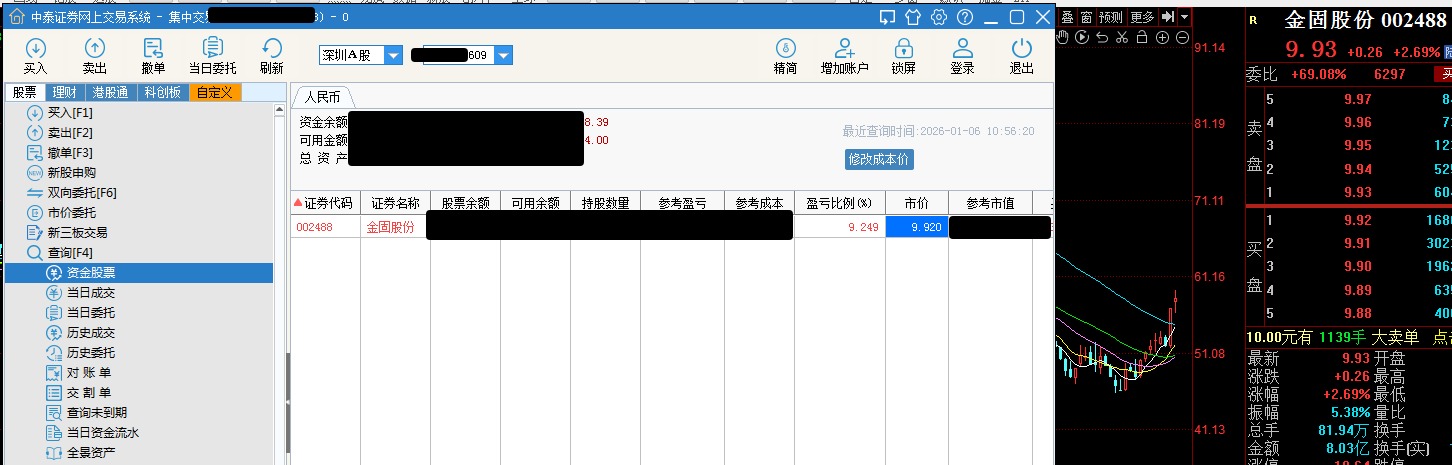Open 撤单[F3] in the sidebar tree
The height and width of the screenshot is (465, 1452).
pos(70,153)
